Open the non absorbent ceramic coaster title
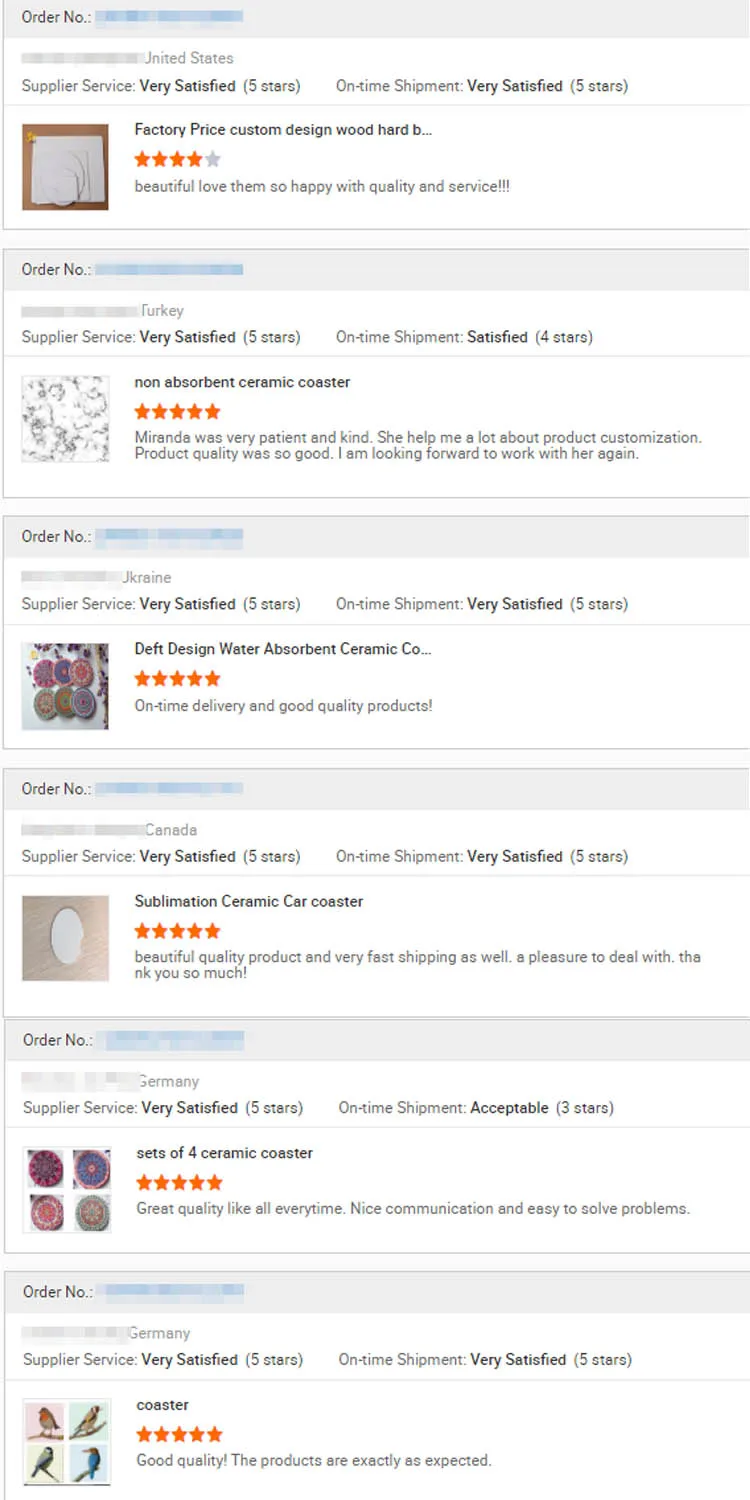Viewport: 750px width, 1500px height. pos(242,382)
